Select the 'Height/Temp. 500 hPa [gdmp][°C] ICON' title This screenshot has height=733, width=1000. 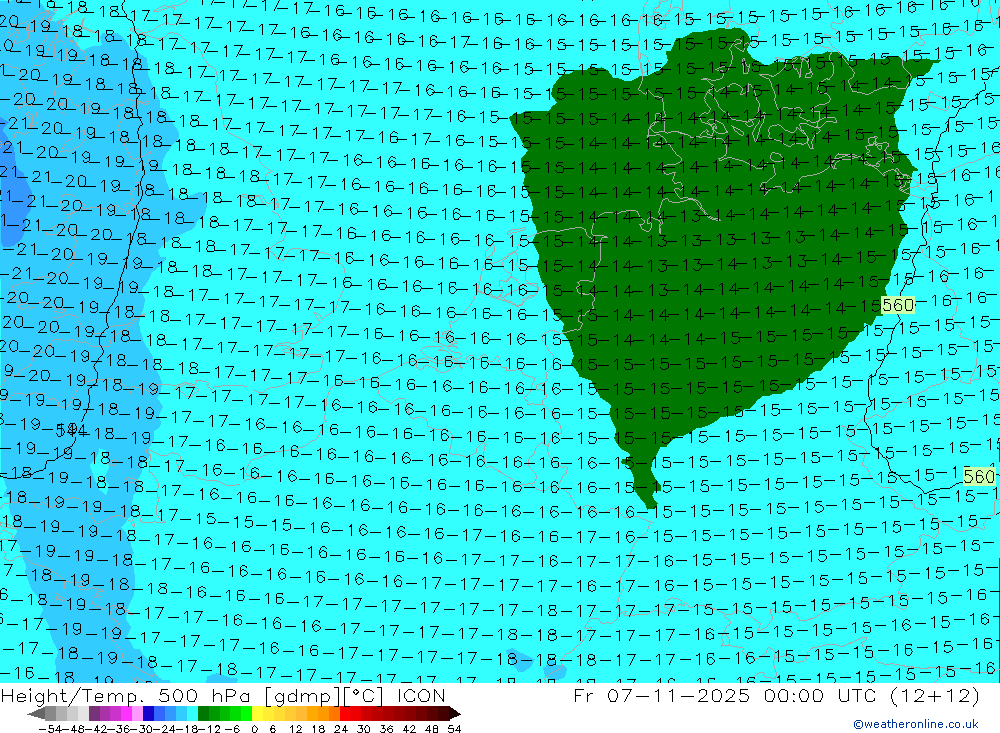click(223, 695)
